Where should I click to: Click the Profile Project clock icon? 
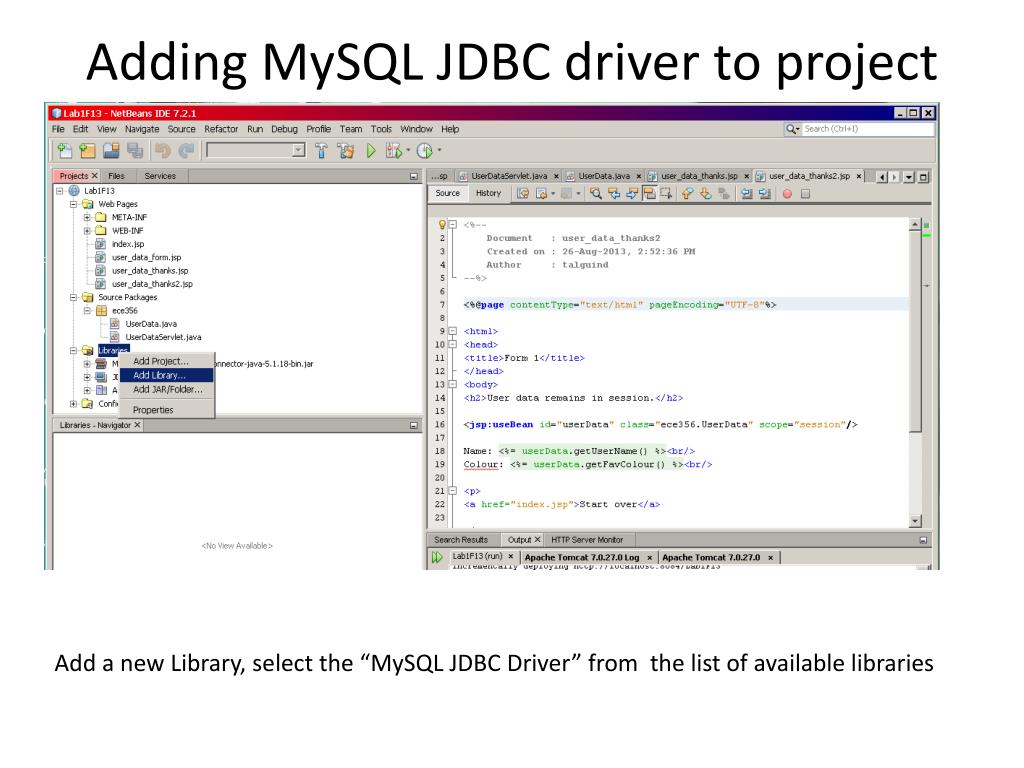[424, 151]
